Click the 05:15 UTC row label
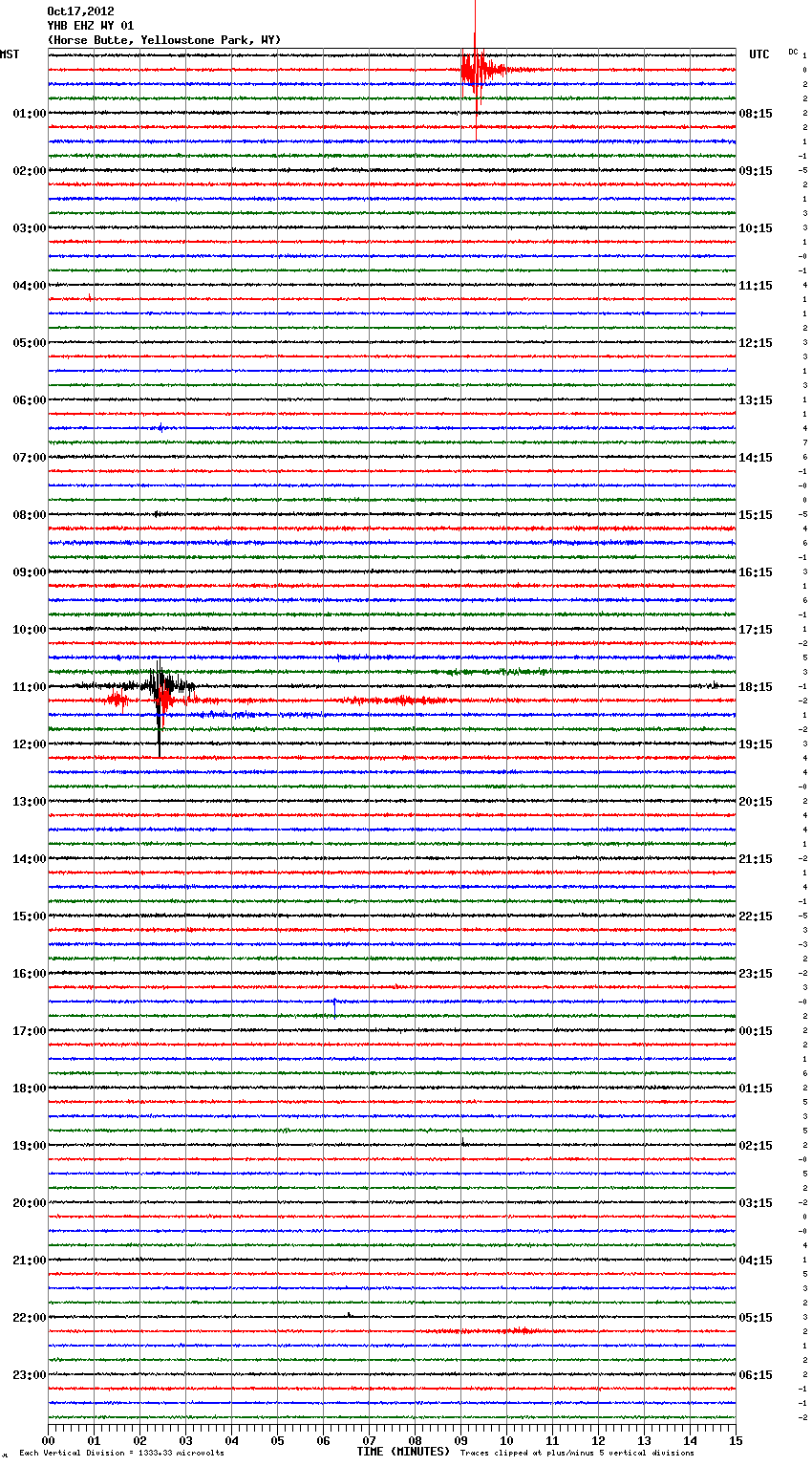The image size is (812, 1466). (x=756, y=1318)
